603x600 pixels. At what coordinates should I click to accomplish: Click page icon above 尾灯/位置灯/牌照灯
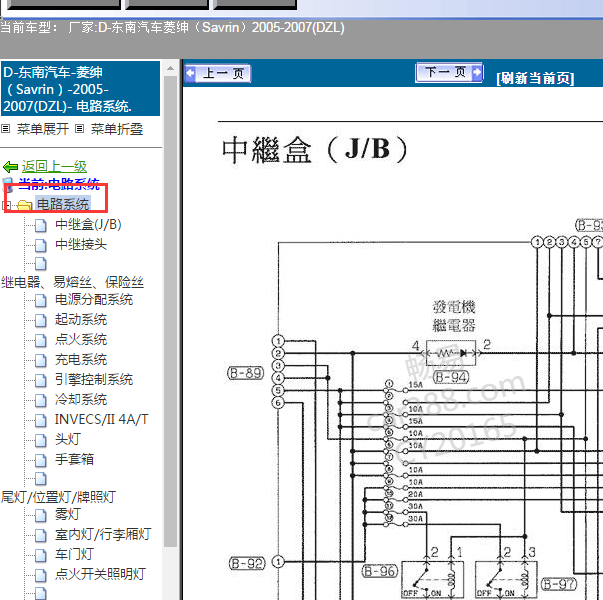click(41, 479)
